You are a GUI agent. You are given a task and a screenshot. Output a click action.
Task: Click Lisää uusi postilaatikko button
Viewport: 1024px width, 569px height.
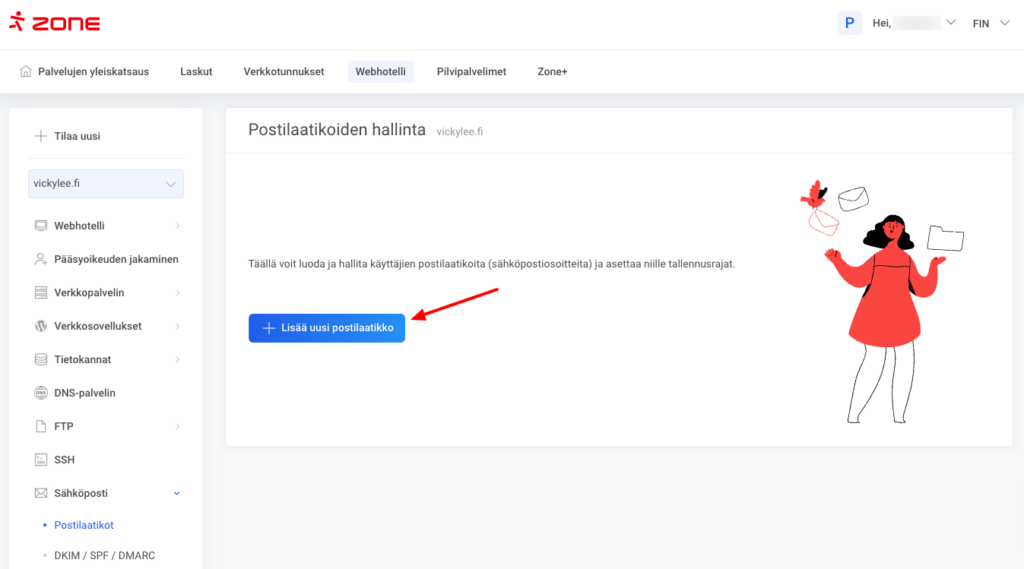pos(327,328)
